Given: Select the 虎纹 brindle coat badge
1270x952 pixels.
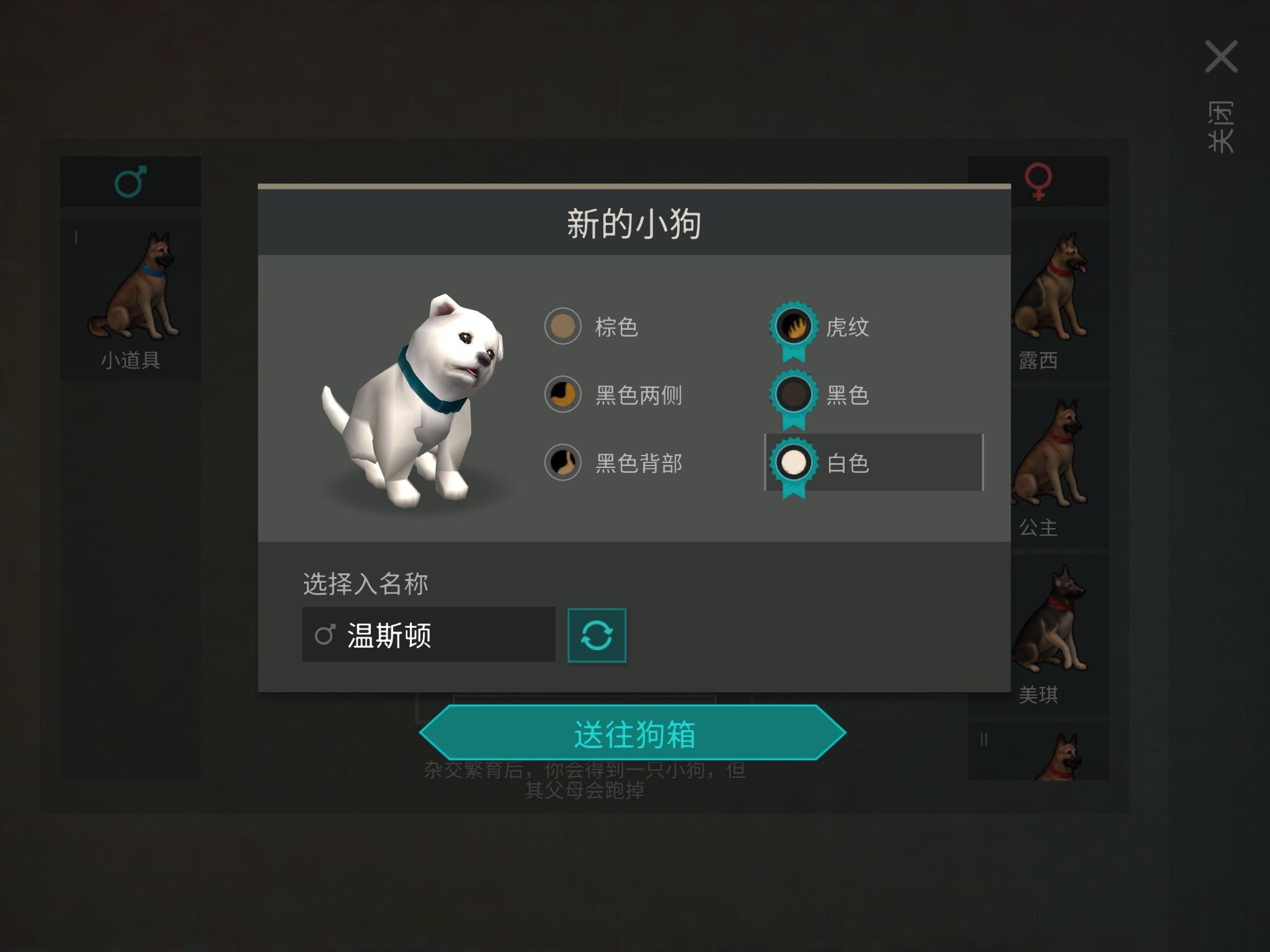Looking at the screenshot, I should [x=793, y=330].
